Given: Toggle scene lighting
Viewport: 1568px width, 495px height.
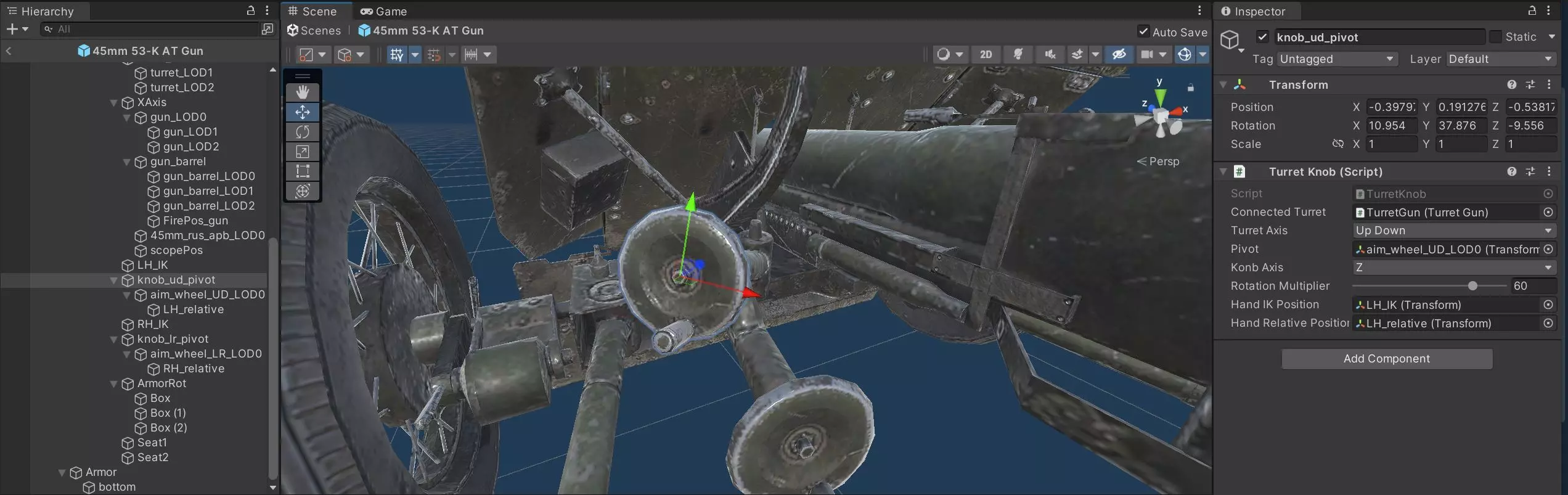Looking at the screenshot, I should pos(1018,55).
